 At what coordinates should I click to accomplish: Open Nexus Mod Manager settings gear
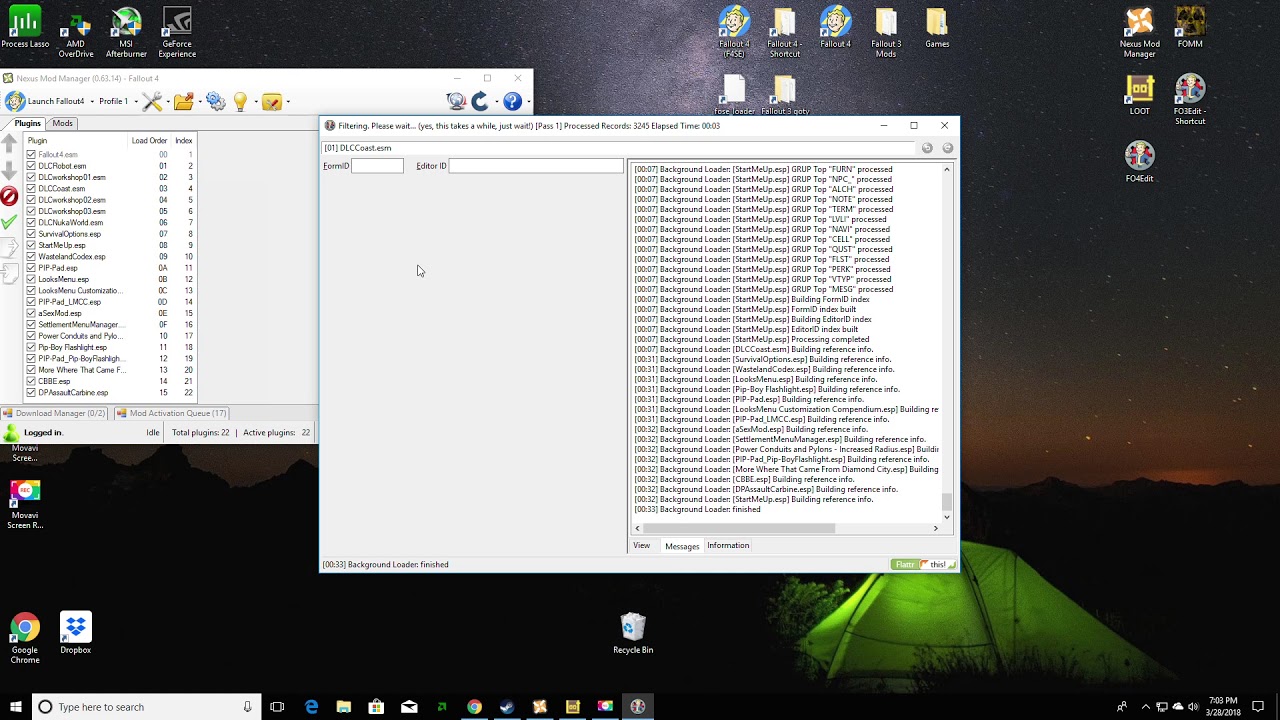point(215,101)
